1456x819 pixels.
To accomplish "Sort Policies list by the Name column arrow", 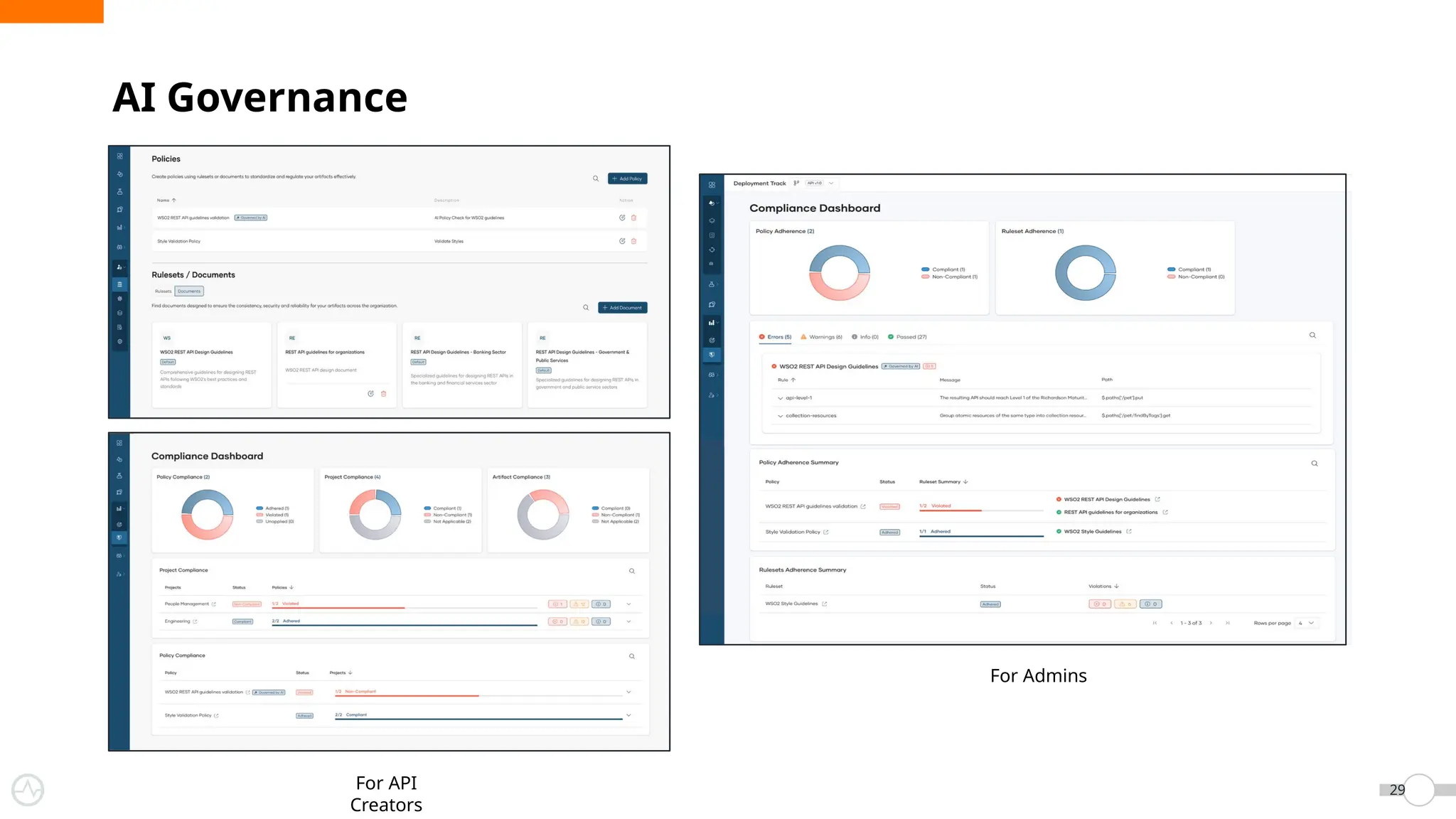I will click(x=174, y=200).
